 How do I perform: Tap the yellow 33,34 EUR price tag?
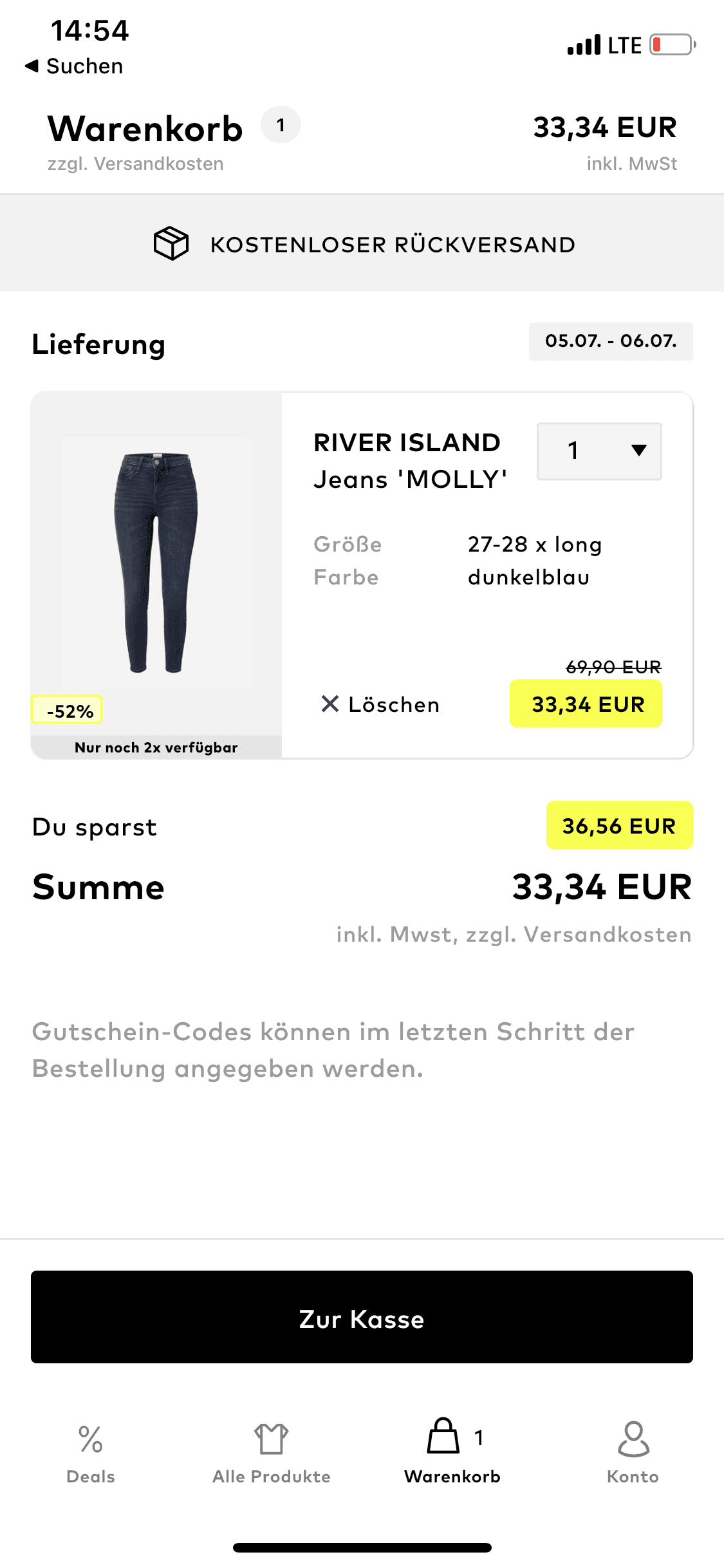[x=586, y=704]
